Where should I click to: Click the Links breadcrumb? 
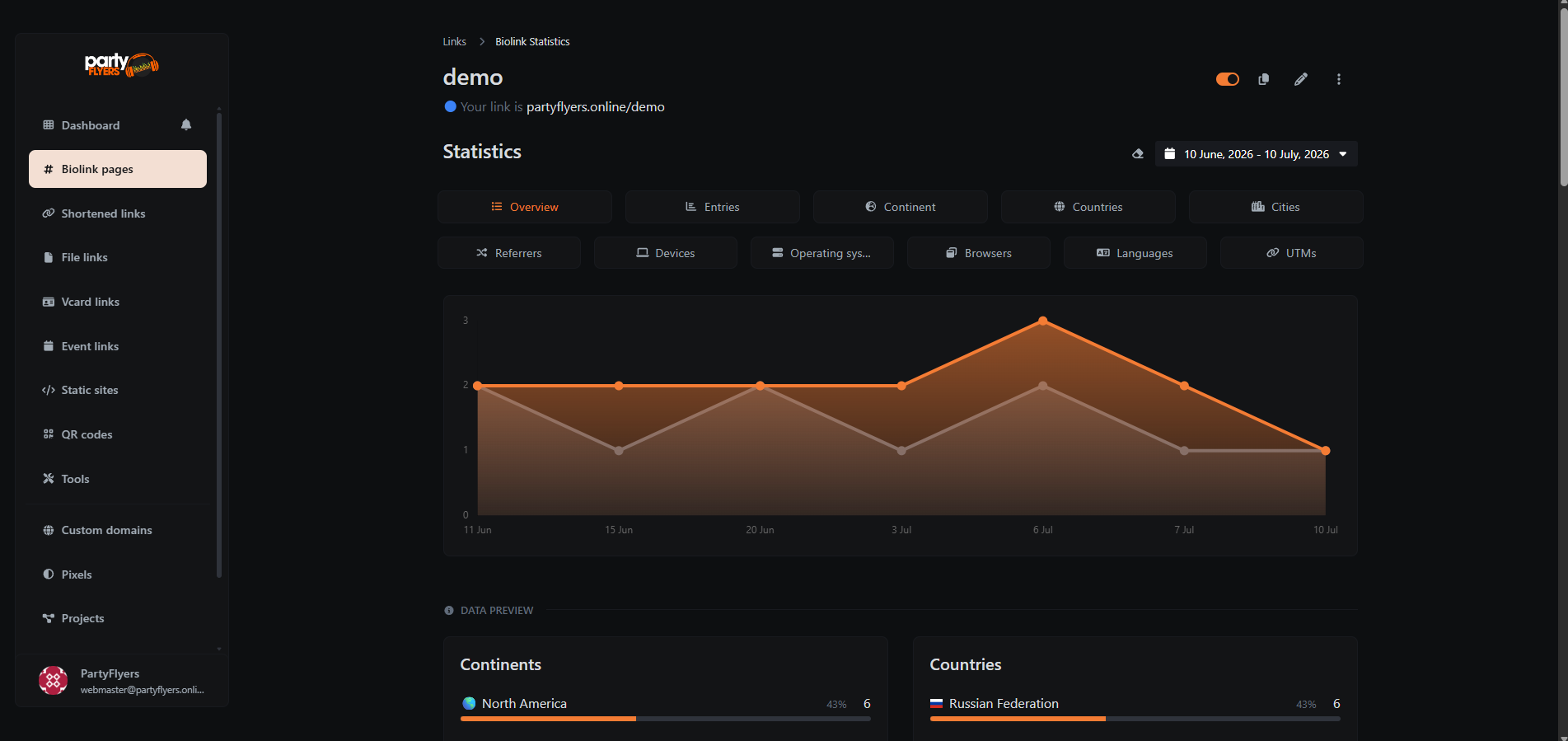pos(454,41)
